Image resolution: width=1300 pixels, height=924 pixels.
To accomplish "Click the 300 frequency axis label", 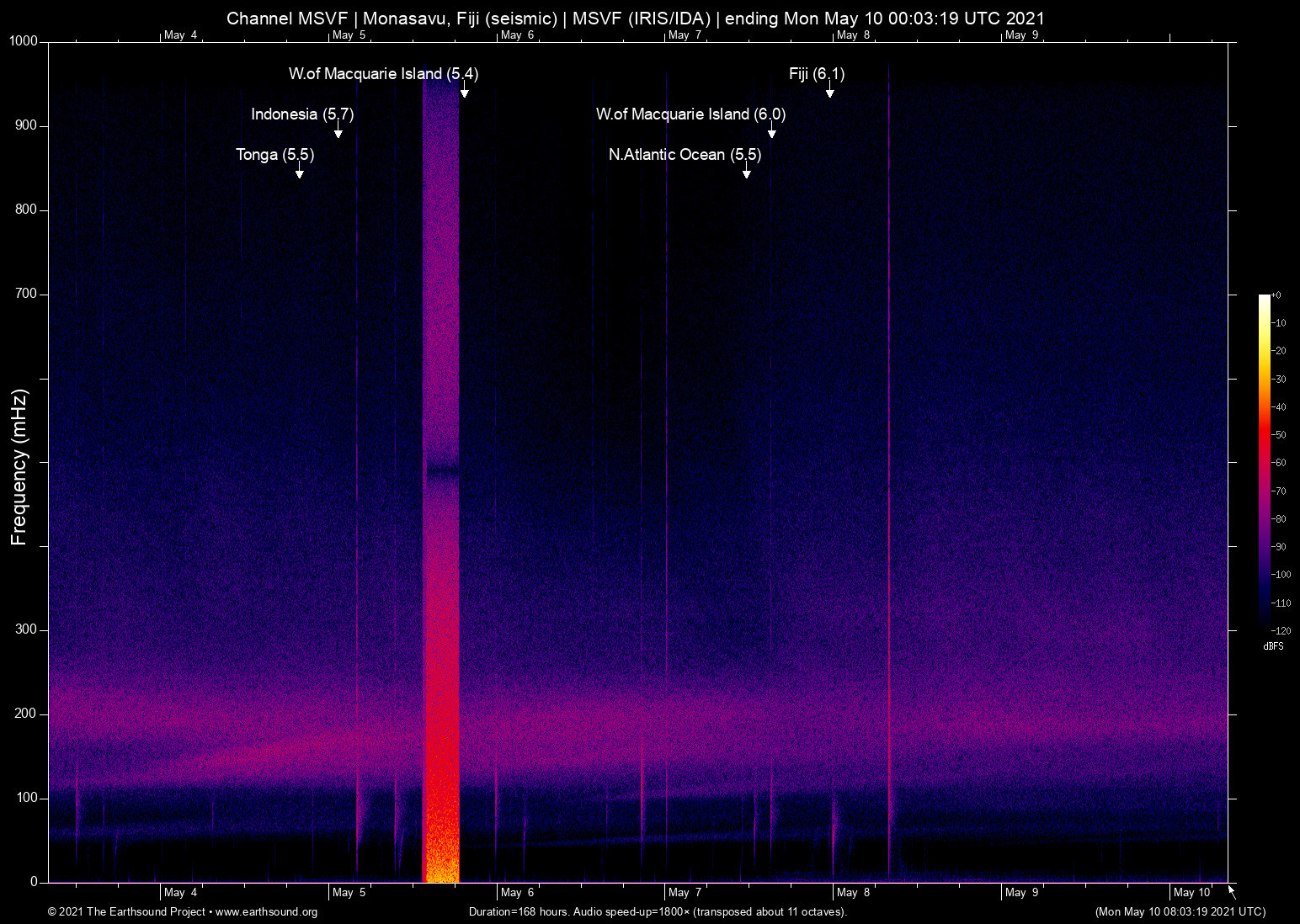I will pyautogui.click(x=26, y=629).
